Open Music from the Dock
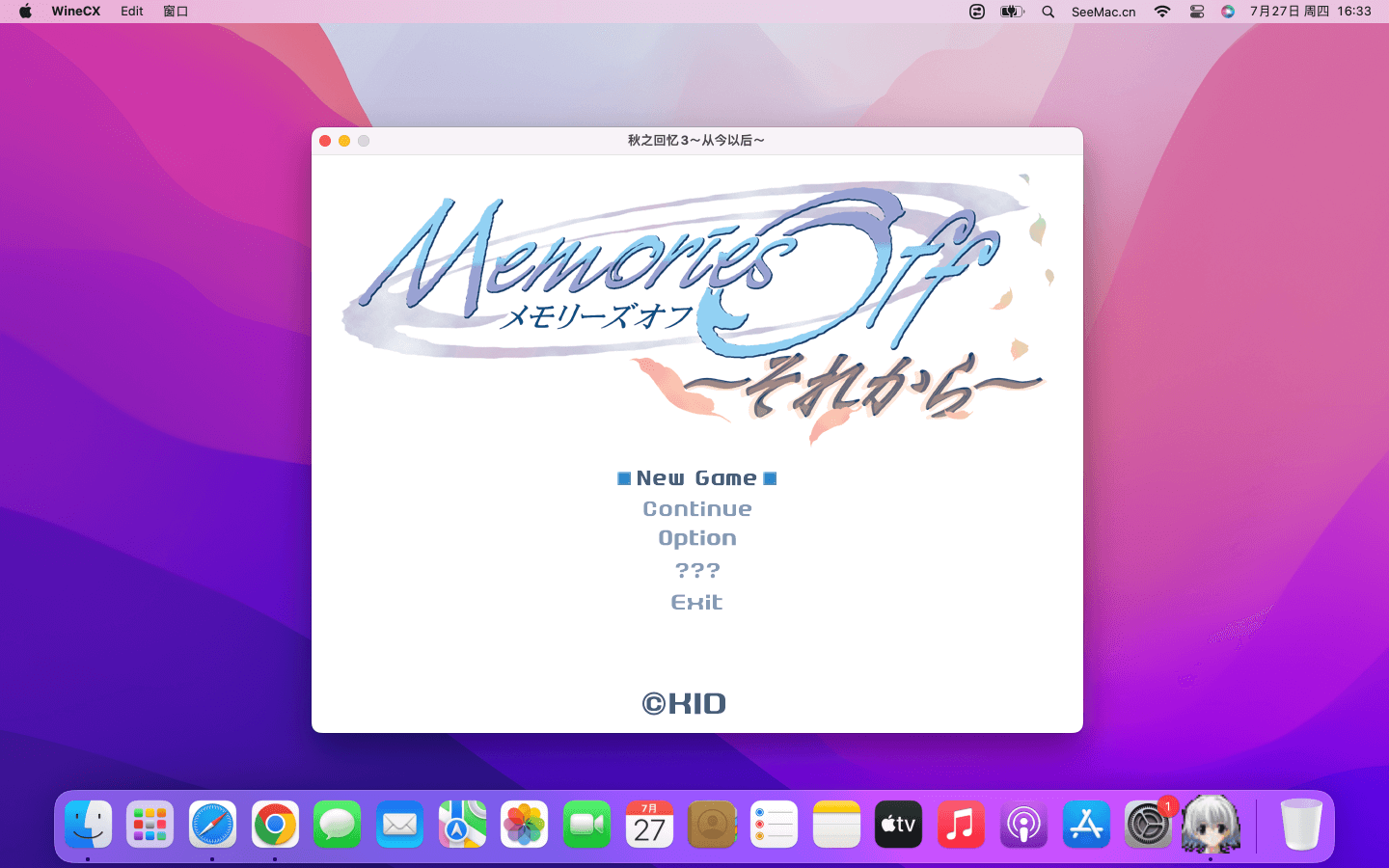 point(961,825)
